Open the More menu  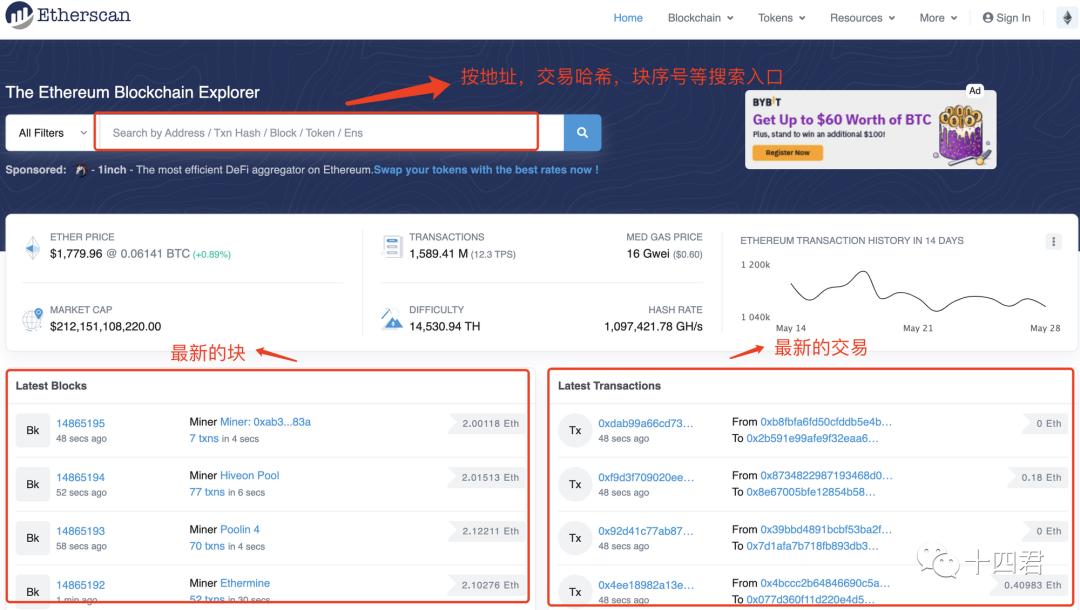pos(938,18)
